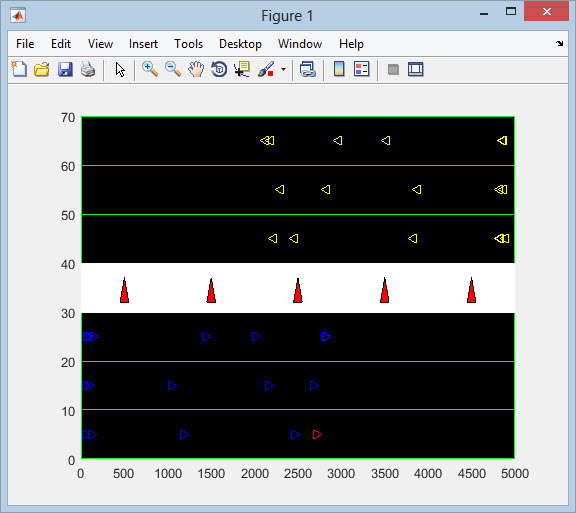Open a file with the folder icon
The height and width of the screenshot is (513, 576).
(x=42, y=69)
